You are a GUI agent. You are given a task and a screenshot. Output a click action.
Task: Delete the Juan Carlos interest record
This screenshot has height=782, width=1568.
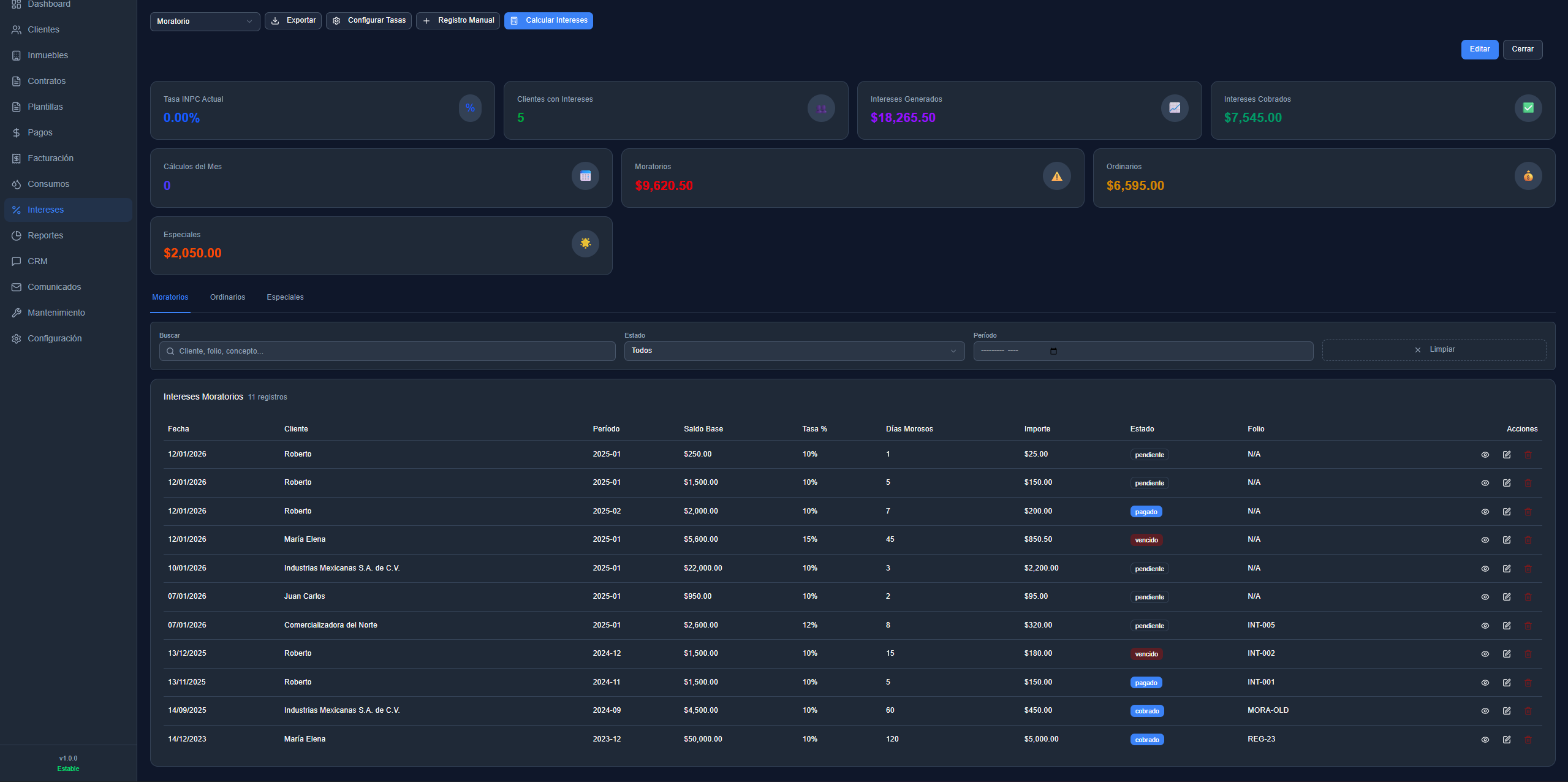[x=1528, y=597]
